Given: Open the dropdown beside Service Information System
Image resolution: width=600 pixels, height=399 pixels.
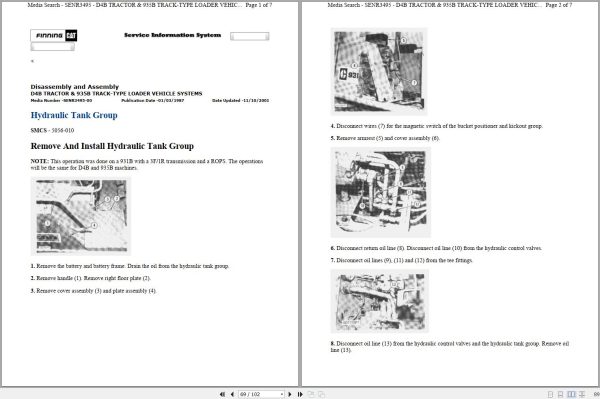Looking at the screenshot, I should click(249, 36).
